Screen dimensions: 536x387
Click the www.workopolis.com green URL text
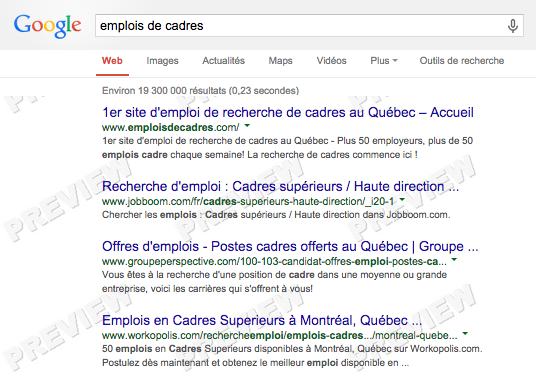tap(280, 335)
